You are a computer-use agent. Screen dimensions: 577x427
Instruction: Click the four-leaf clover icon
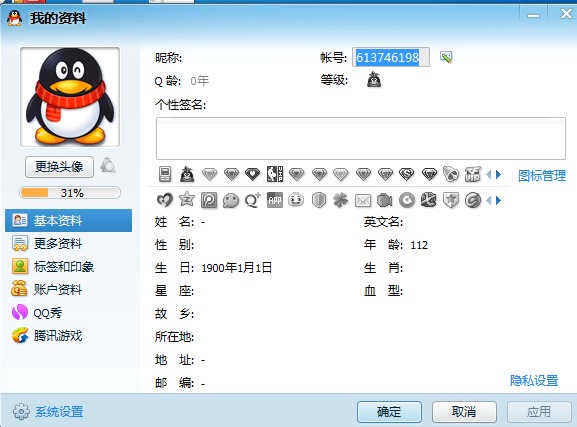click(341, 200)
